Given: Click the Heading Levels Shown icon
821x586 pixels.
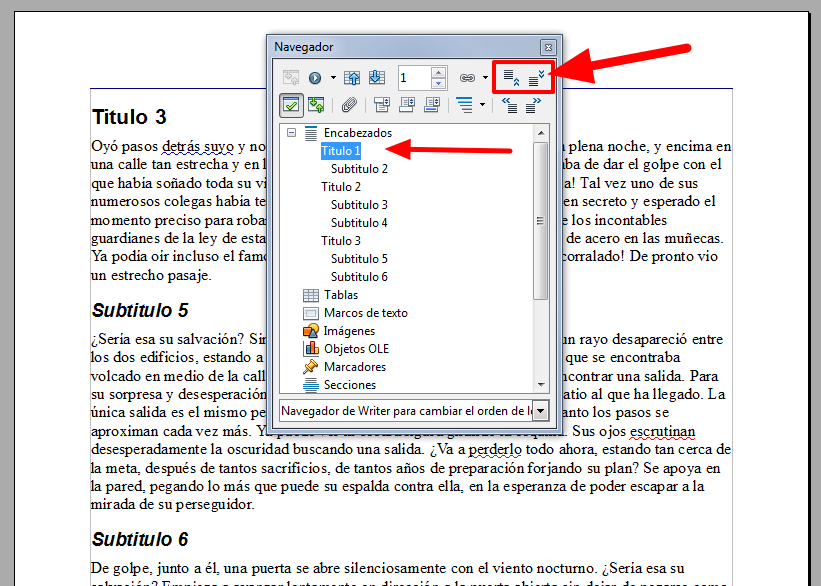Looking at the screenshot, I should tap(464, 105).
